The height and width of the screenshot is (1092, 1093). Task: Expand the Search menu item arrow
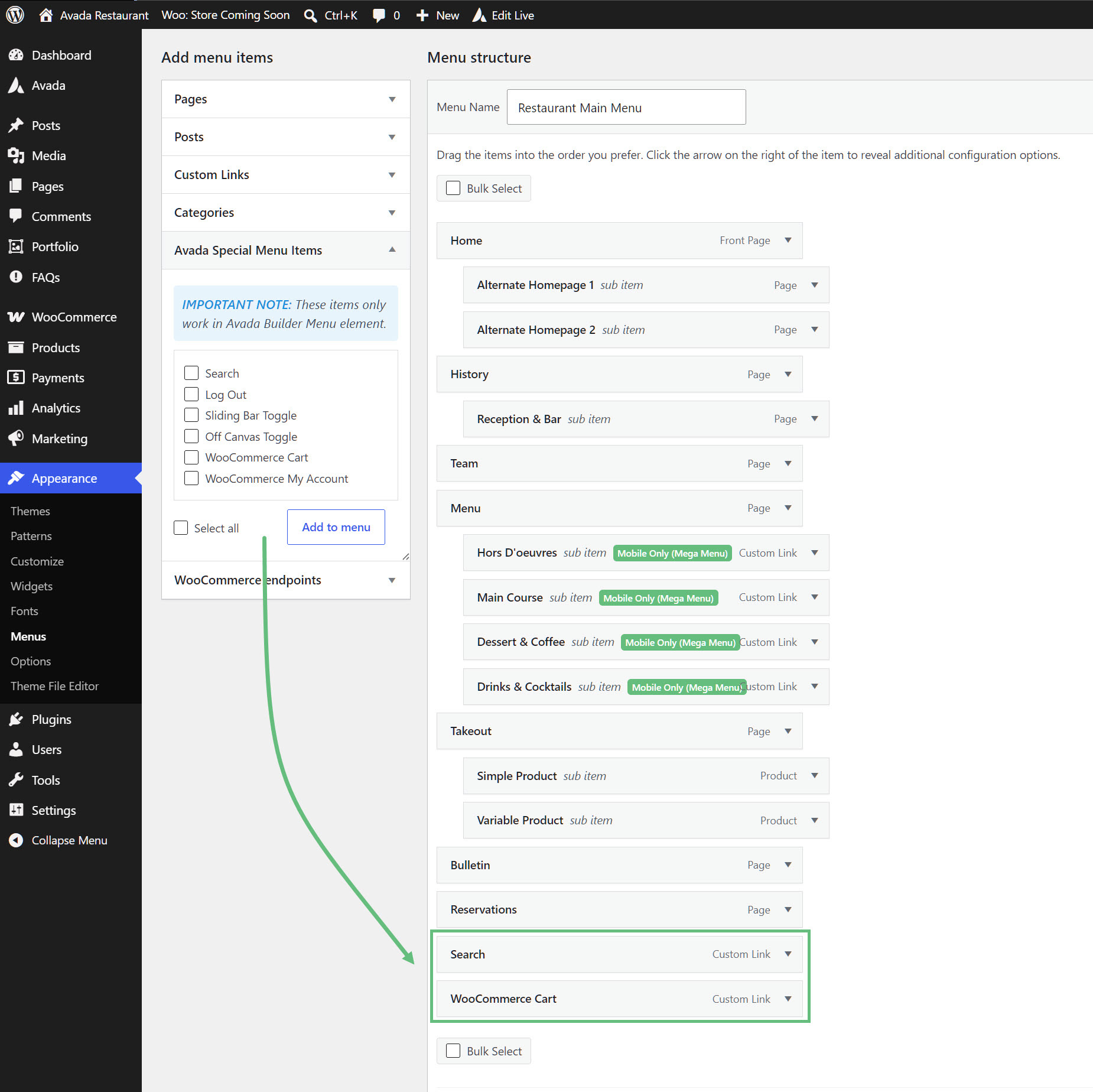(788, 954)
